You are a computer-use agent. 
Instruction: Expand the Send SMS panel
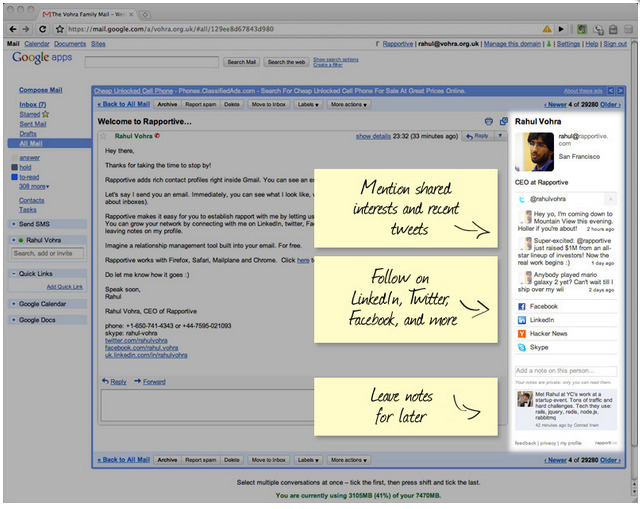[12, 226]
